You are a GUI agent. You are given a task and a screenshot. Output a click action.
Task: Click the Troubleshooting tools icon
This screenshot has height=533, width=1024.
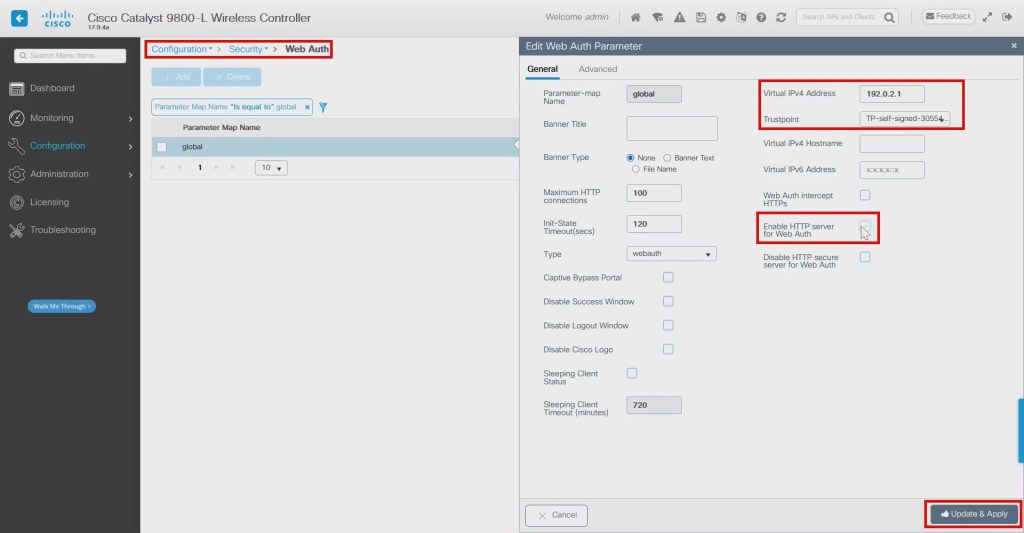tap(17, 230)
